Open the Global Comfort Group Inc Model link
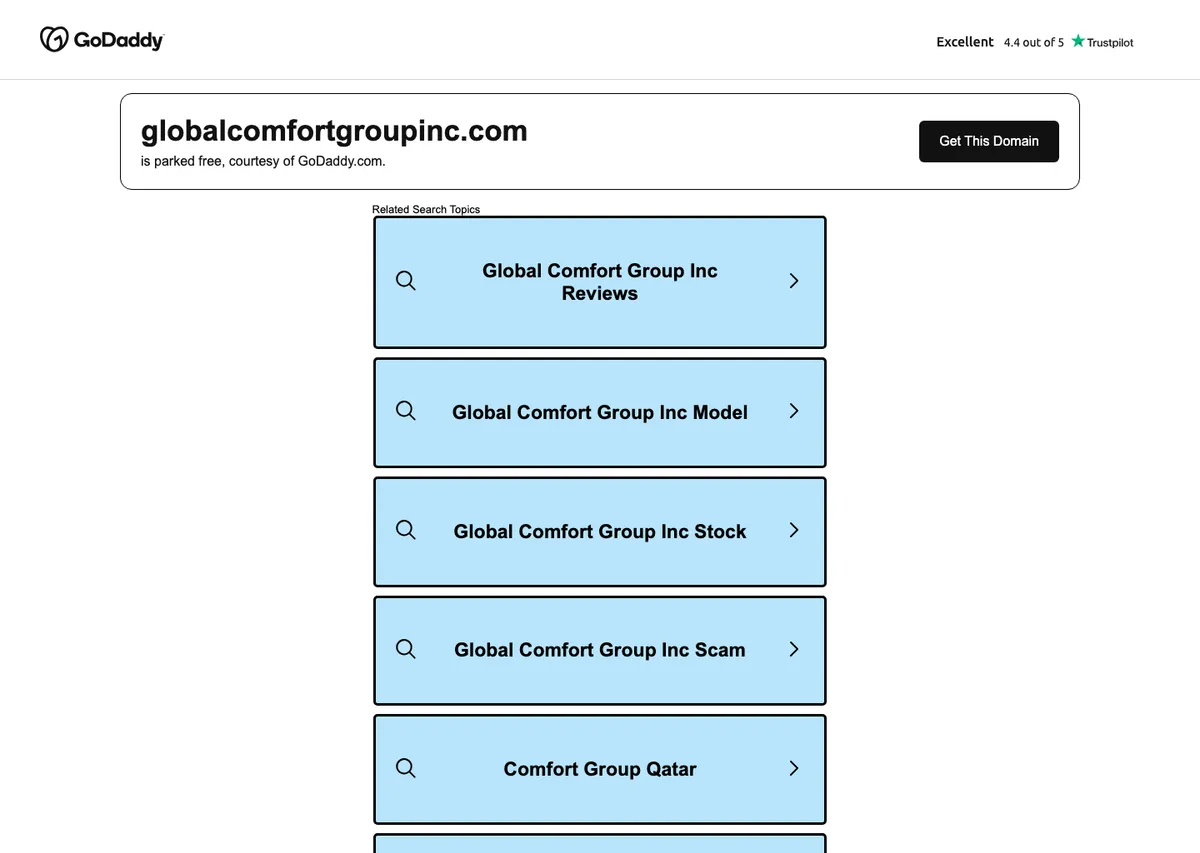The width and height of the screenshot is (1200, 853). click(x=600, y=412)
